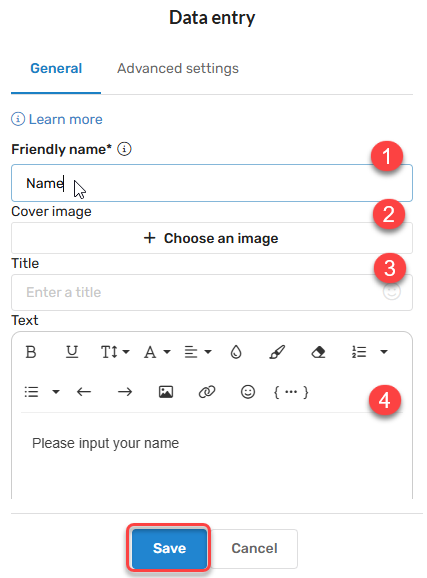
Task: Increase indent with right arrow
Action: point(125,392)
